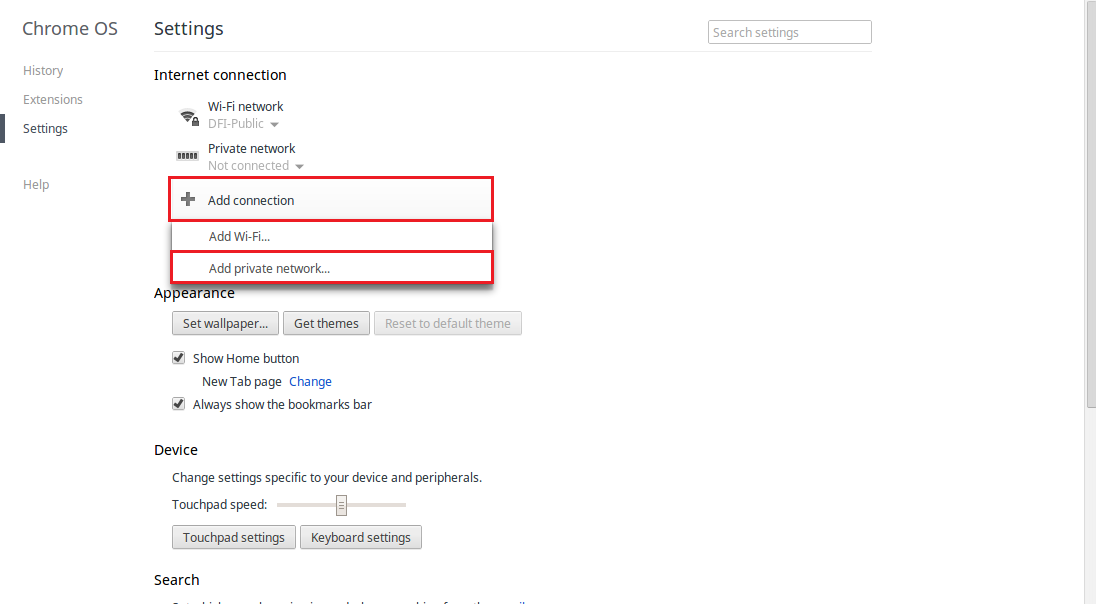
Task: Open the Get themes page
Action: pos(326,323)
